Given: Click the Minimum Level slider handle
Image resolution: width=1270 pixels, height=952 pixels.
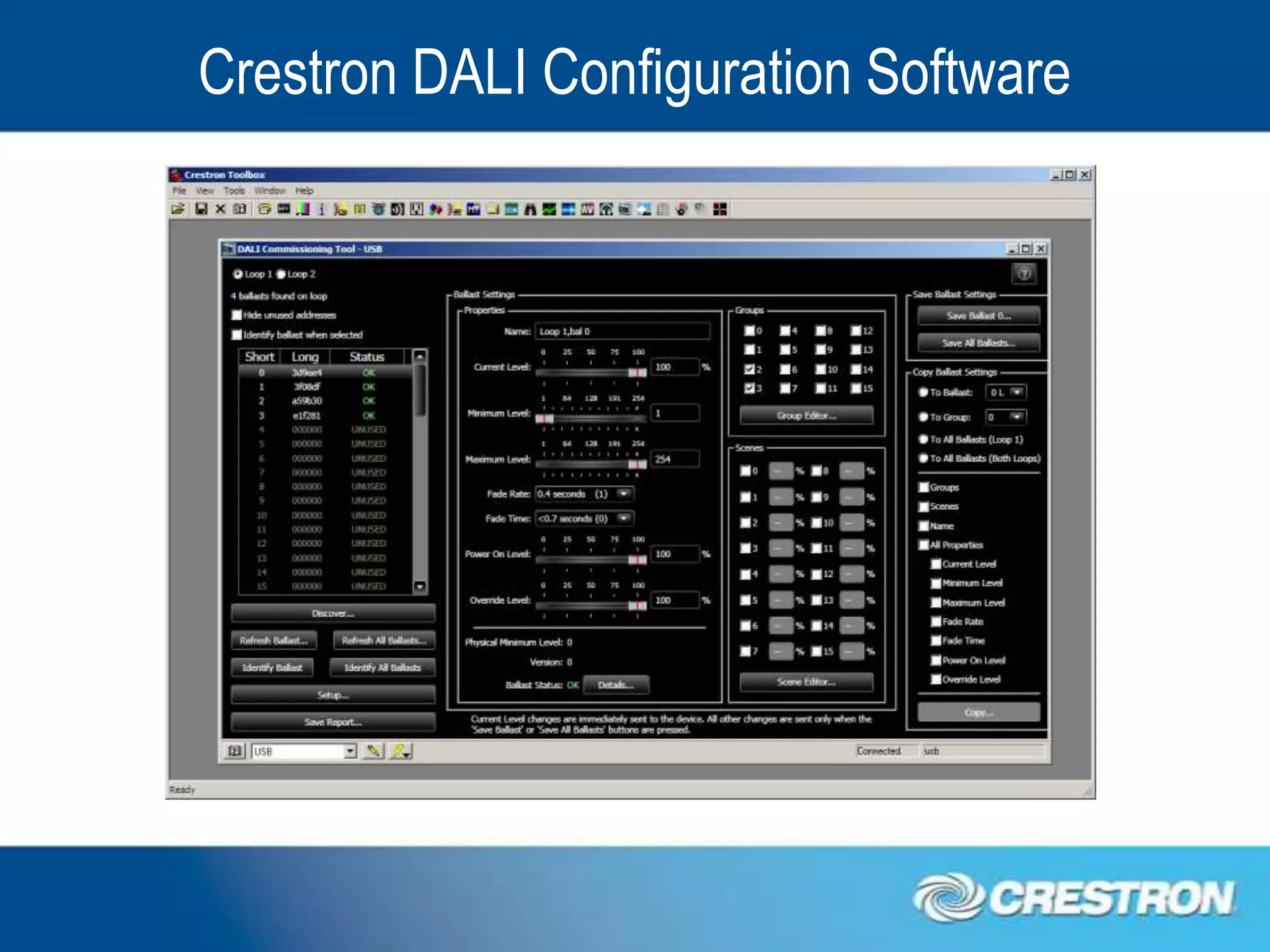Looking at the screenshot, I should pyautogui.click(x=544, y=419).
